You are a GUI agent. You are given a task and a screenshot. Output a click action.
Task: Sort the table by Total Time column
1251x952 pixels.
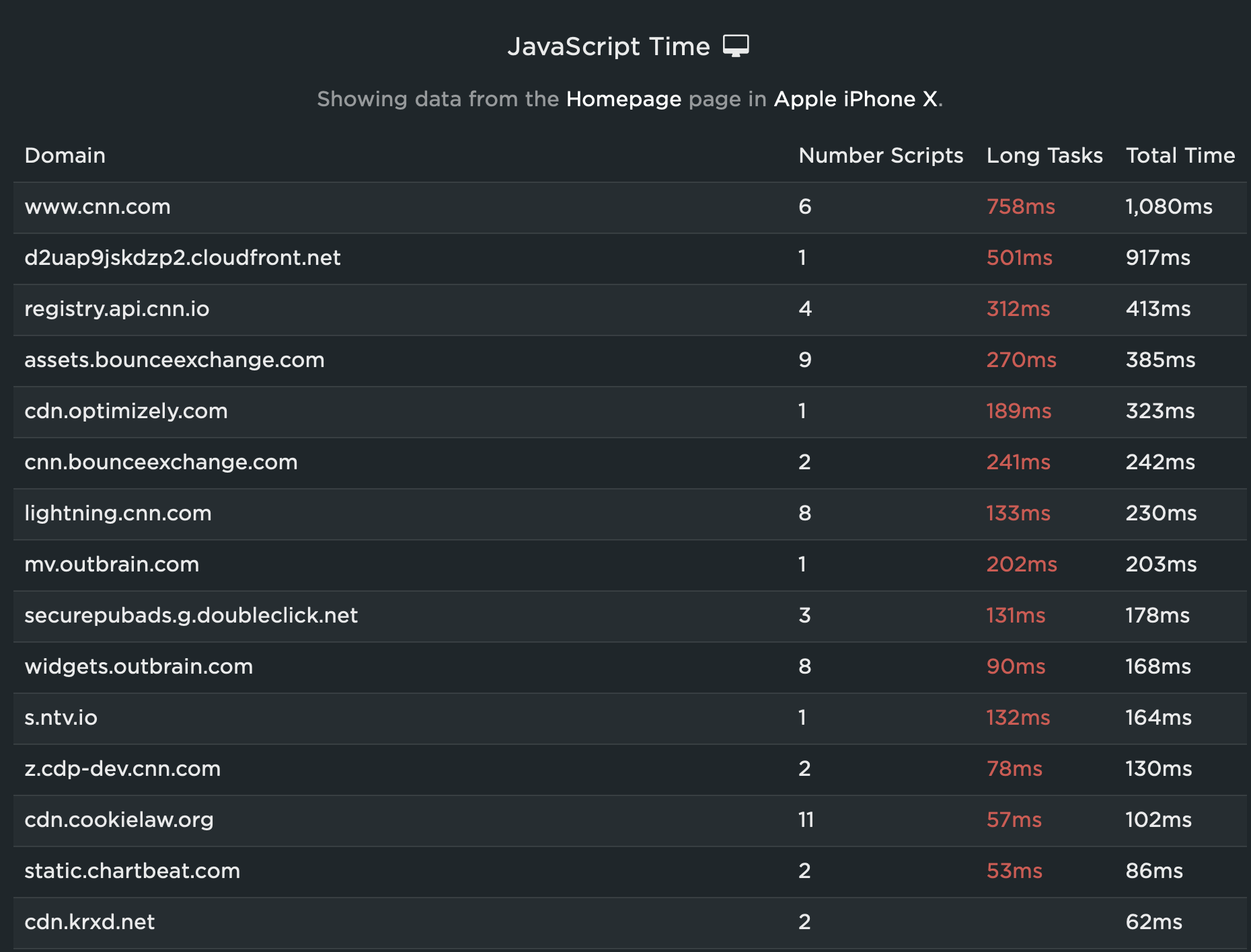(1180, 155)
